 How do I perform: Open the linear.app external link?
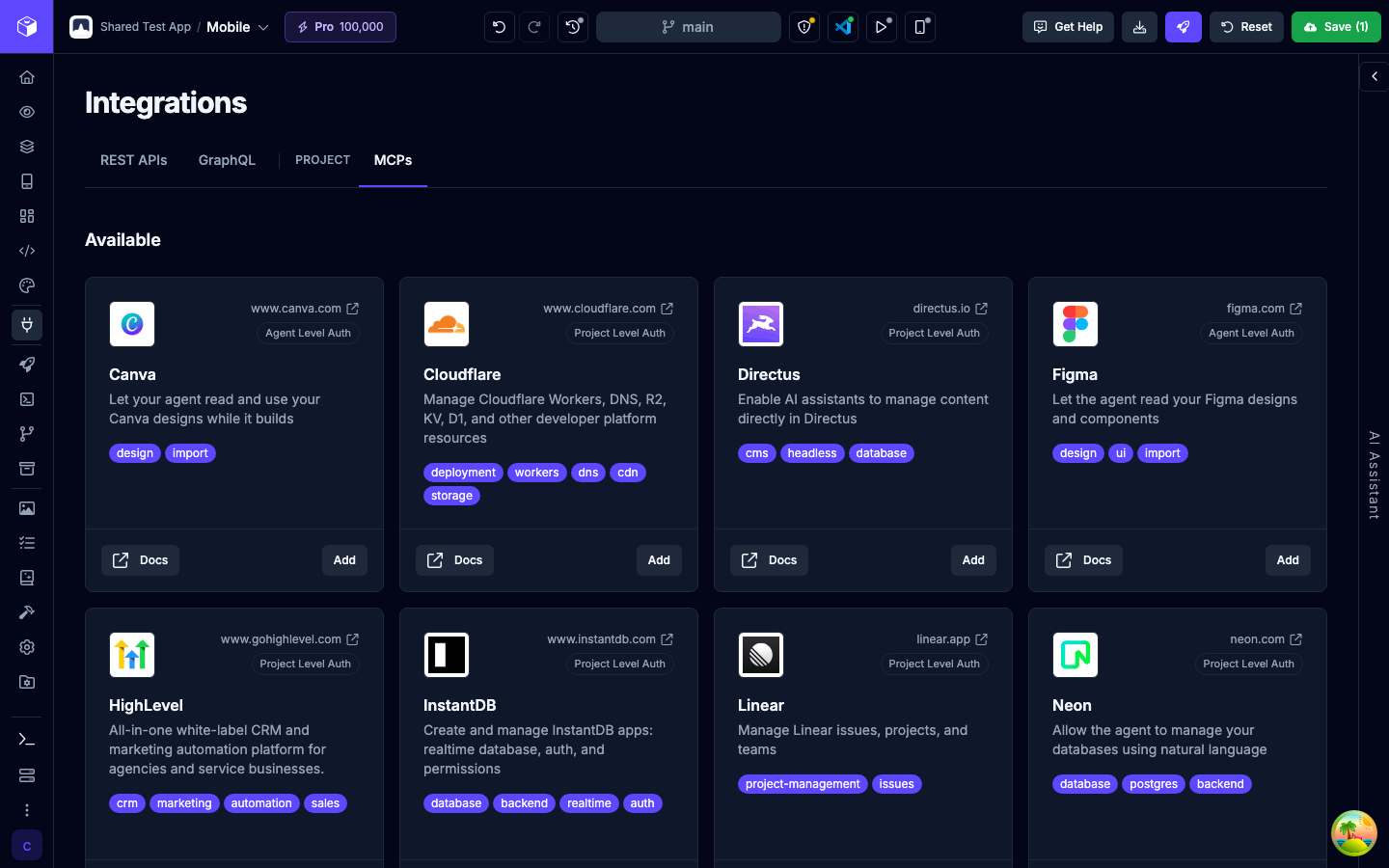point(952,639)
